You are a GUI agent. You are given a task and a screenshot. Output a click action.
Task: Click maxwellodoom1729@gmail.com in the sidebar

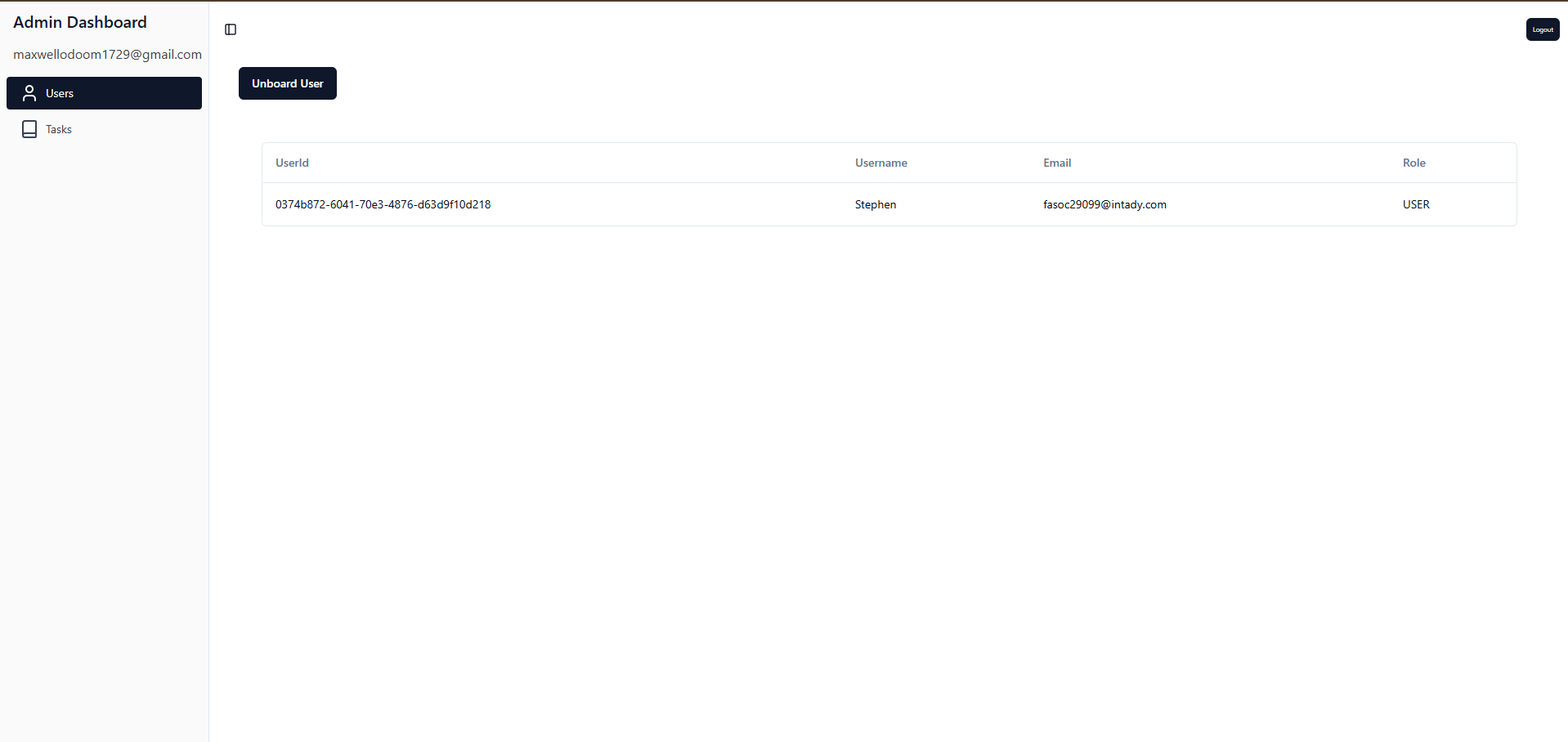(107, 54)
